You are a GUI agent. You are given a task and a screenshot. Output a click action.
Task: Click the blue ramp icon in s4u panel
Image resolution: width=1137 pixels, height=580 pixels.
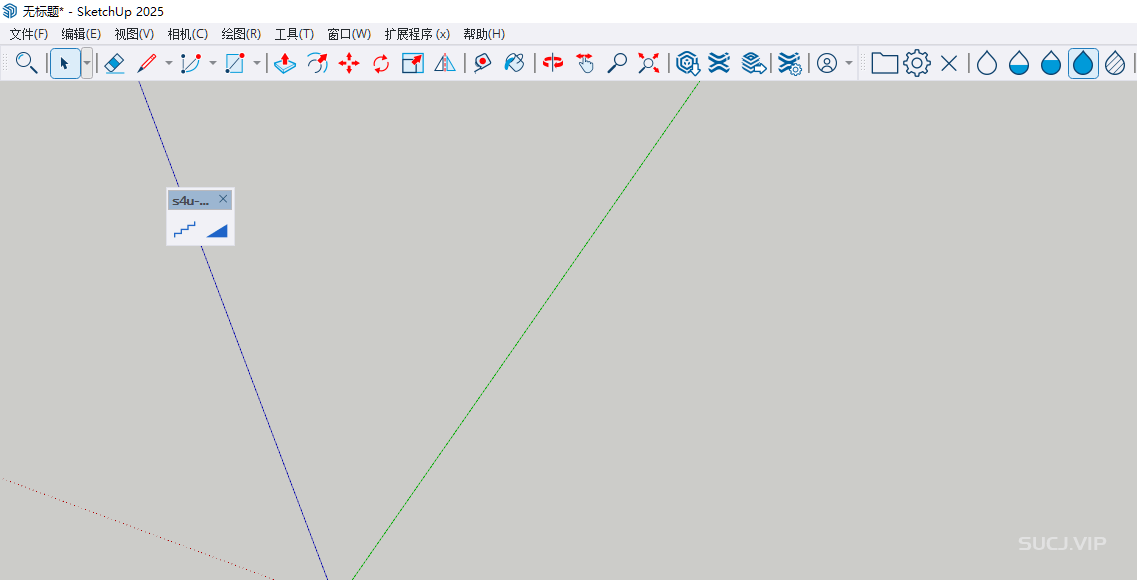coord(217,231)
